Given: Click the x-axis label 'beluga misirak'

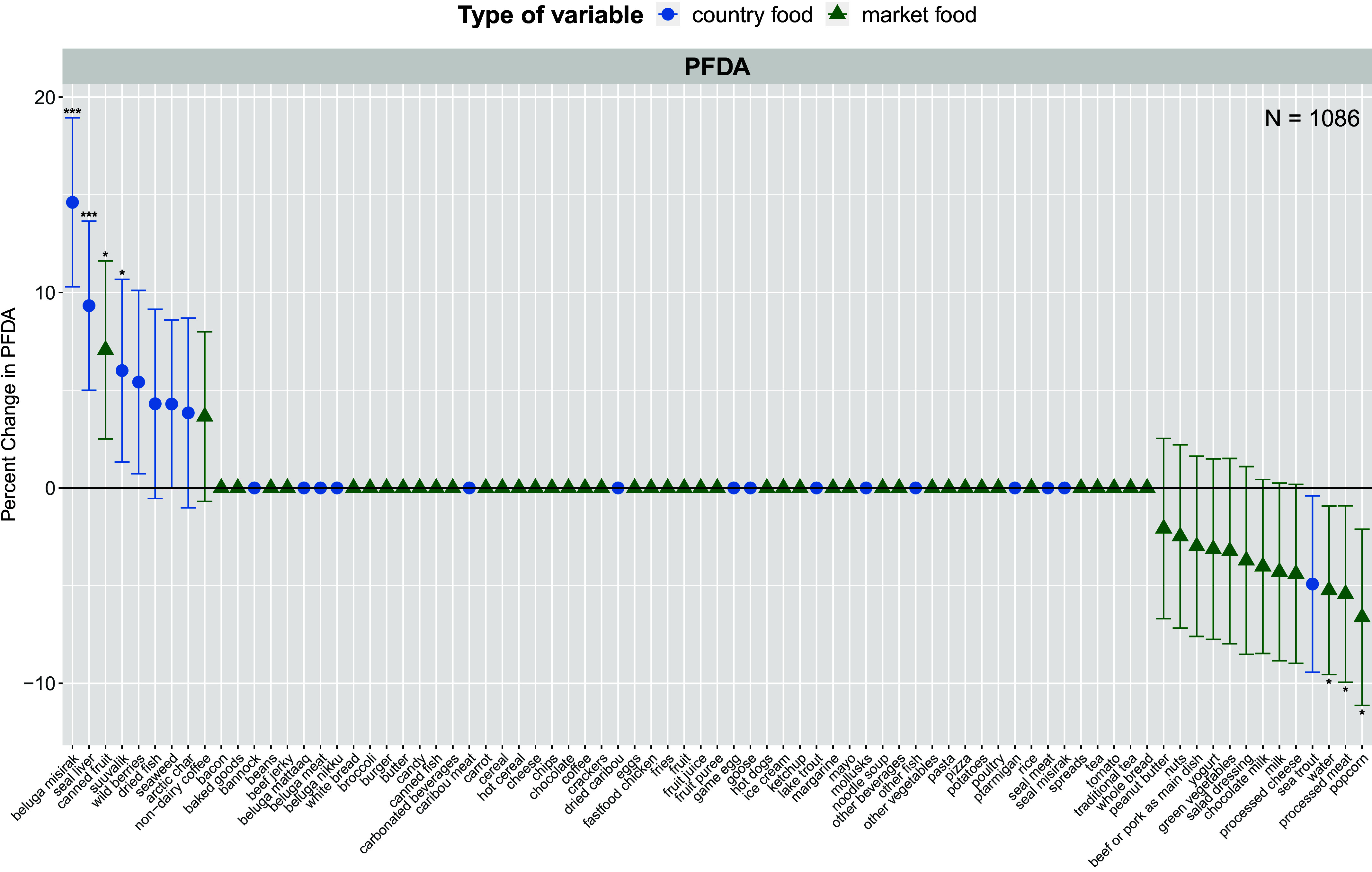Looking at the screenshot, I should click(x=44, y=788).
